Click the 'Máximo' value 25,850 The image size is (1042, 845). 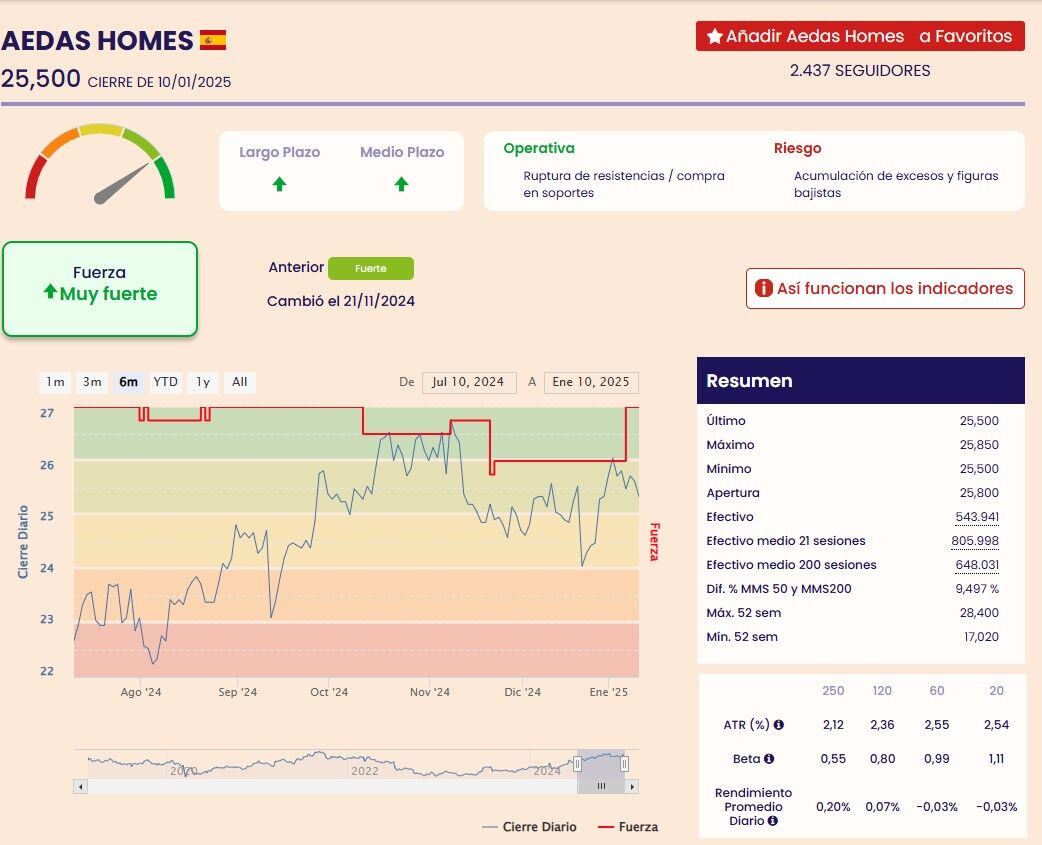coord(979,445)
